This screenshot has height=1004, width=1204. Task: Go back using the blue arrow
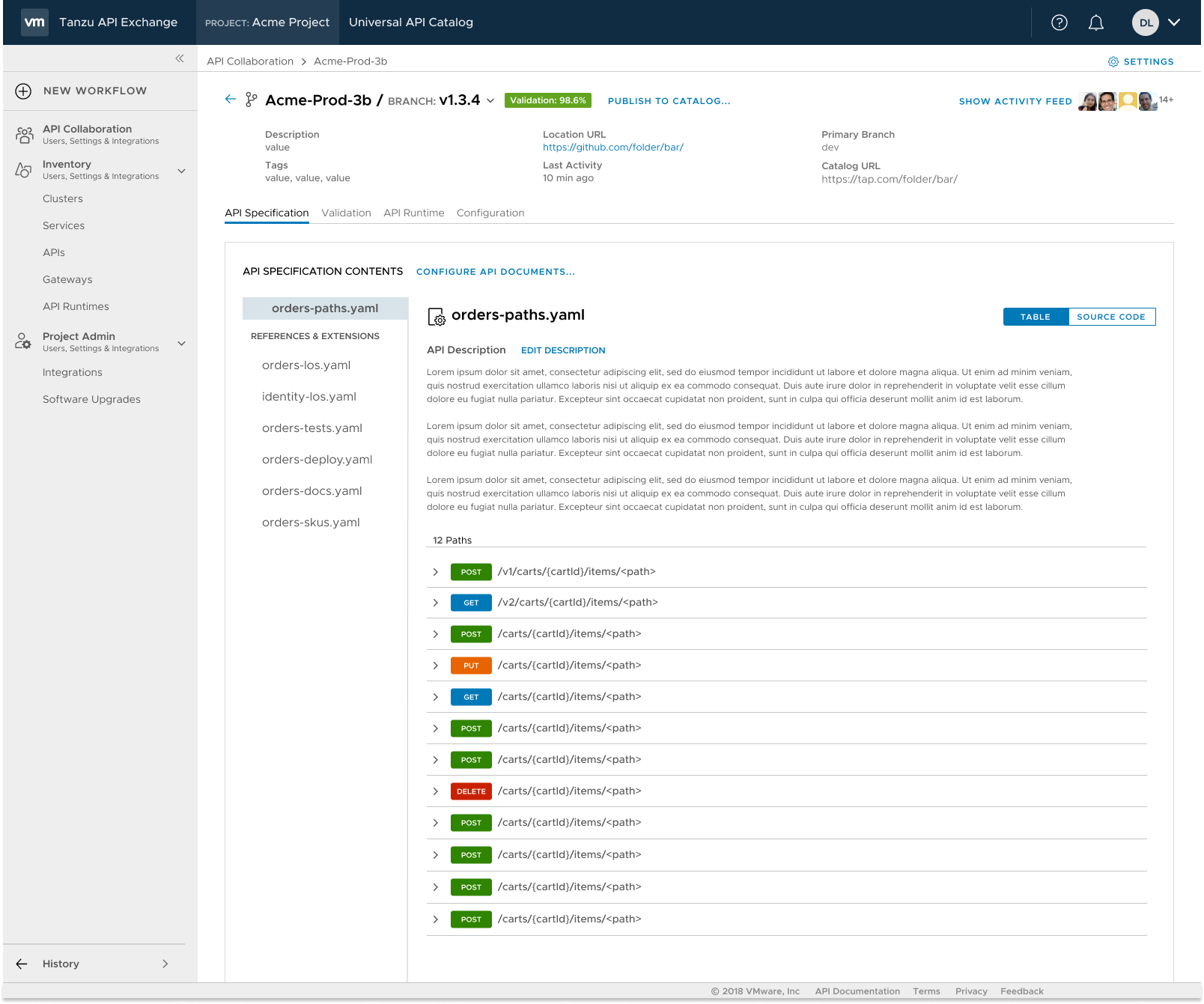(231, 99)
